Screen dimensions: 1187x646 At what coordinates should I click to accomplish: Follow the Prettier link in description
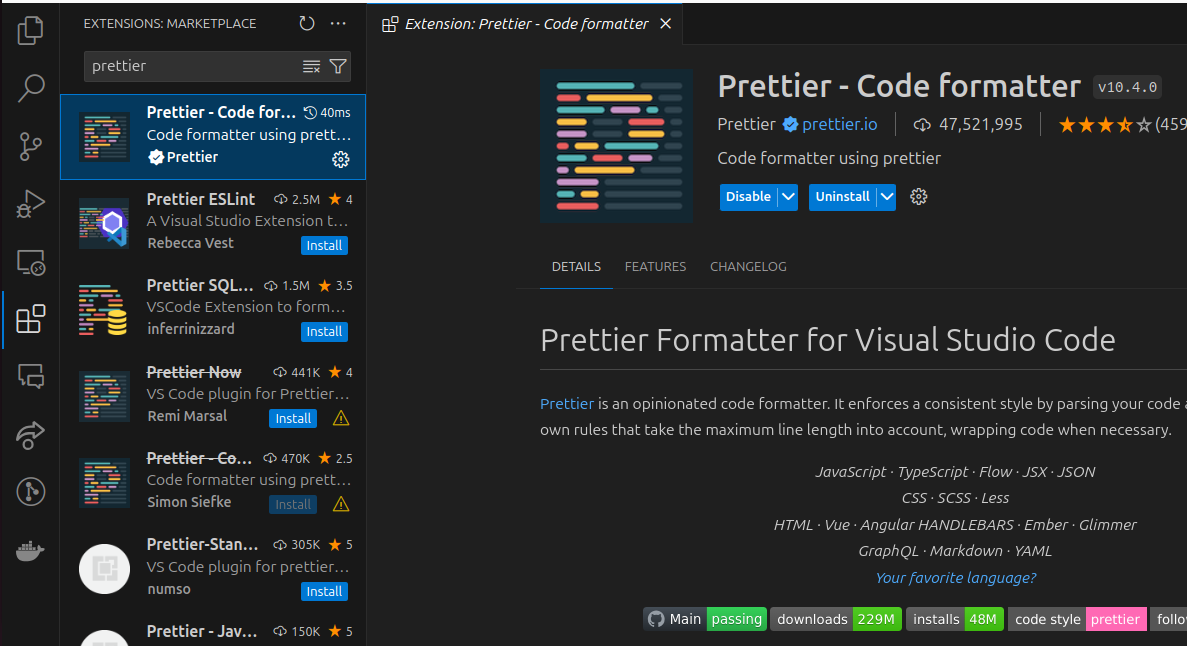[567, 404]
